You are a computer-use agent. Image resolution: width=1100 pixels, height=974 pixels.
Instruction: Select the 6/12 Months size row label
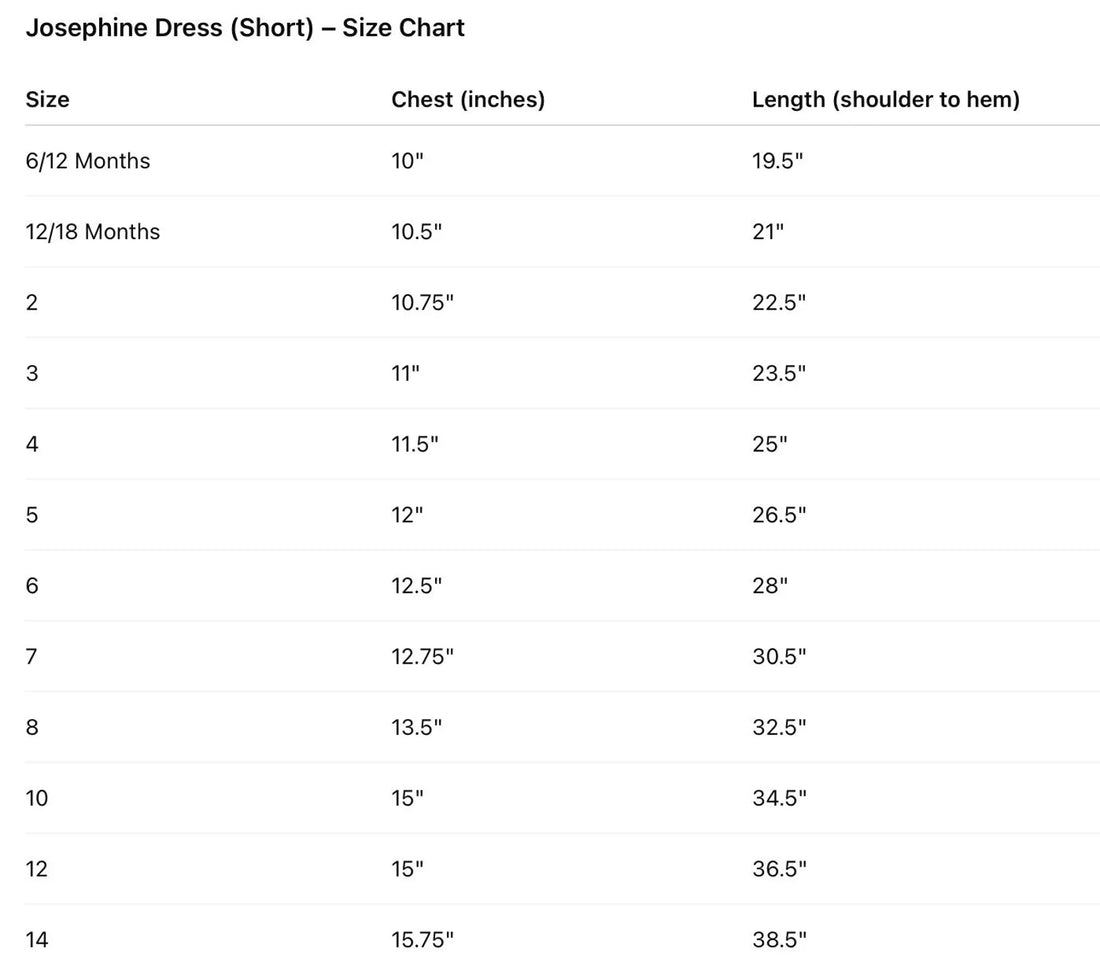tap(88, 161)
